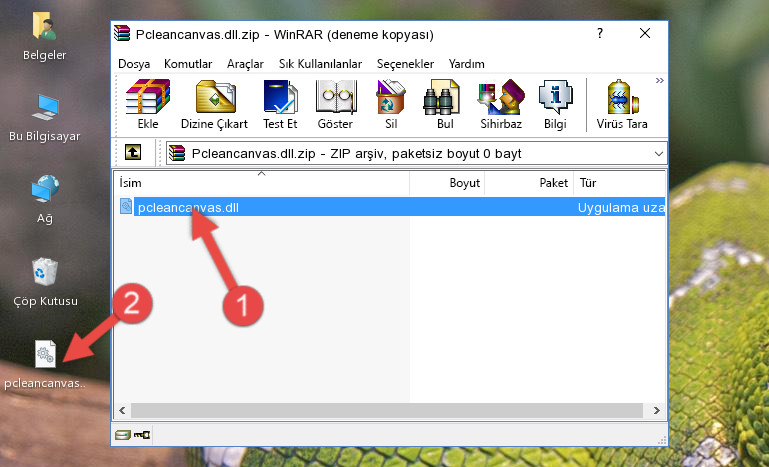
Task: Go up one folder level
Action: coord(132,153)
